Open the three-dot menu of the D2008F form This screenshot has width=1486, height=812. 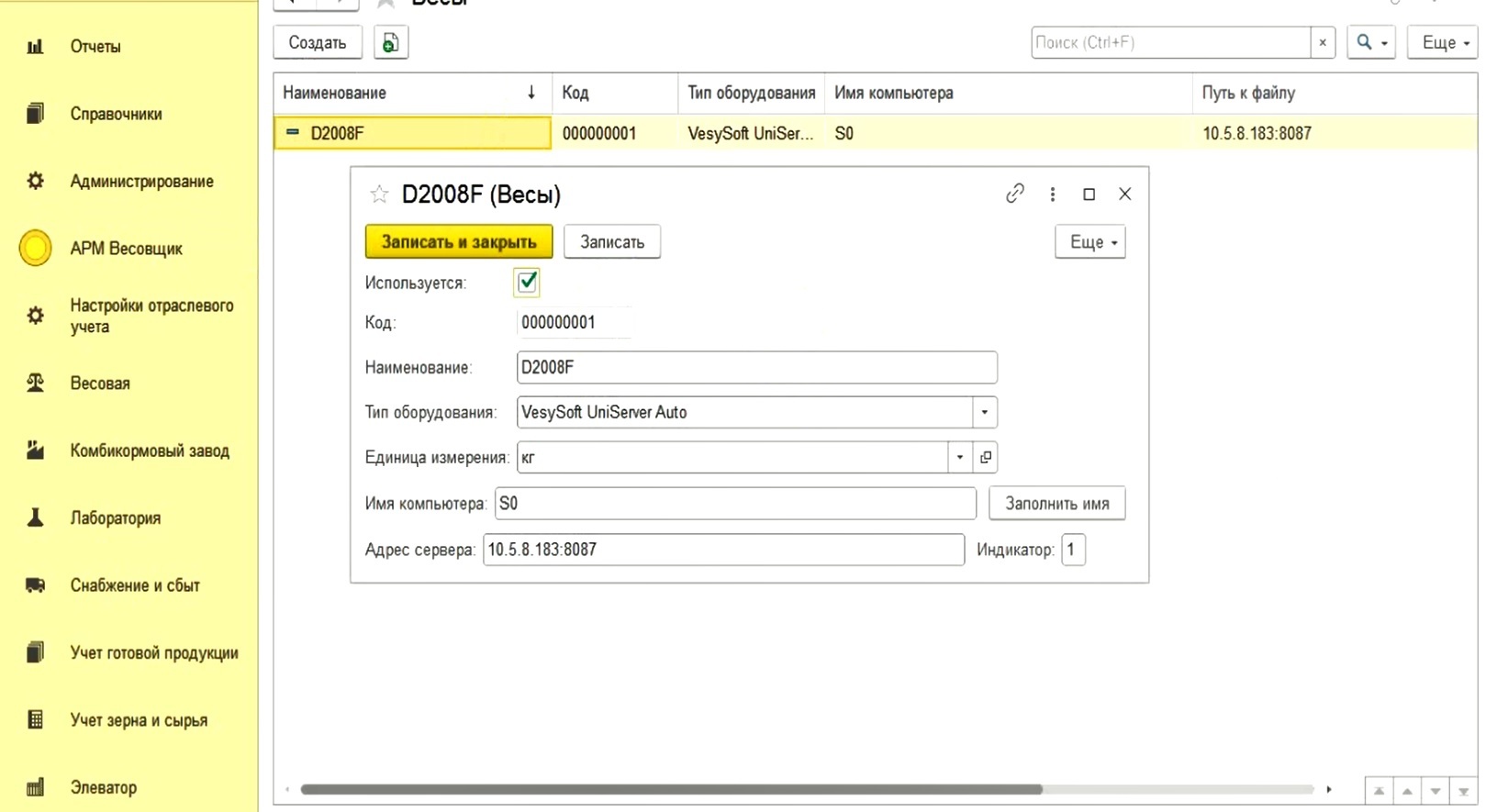[1052, 195]
